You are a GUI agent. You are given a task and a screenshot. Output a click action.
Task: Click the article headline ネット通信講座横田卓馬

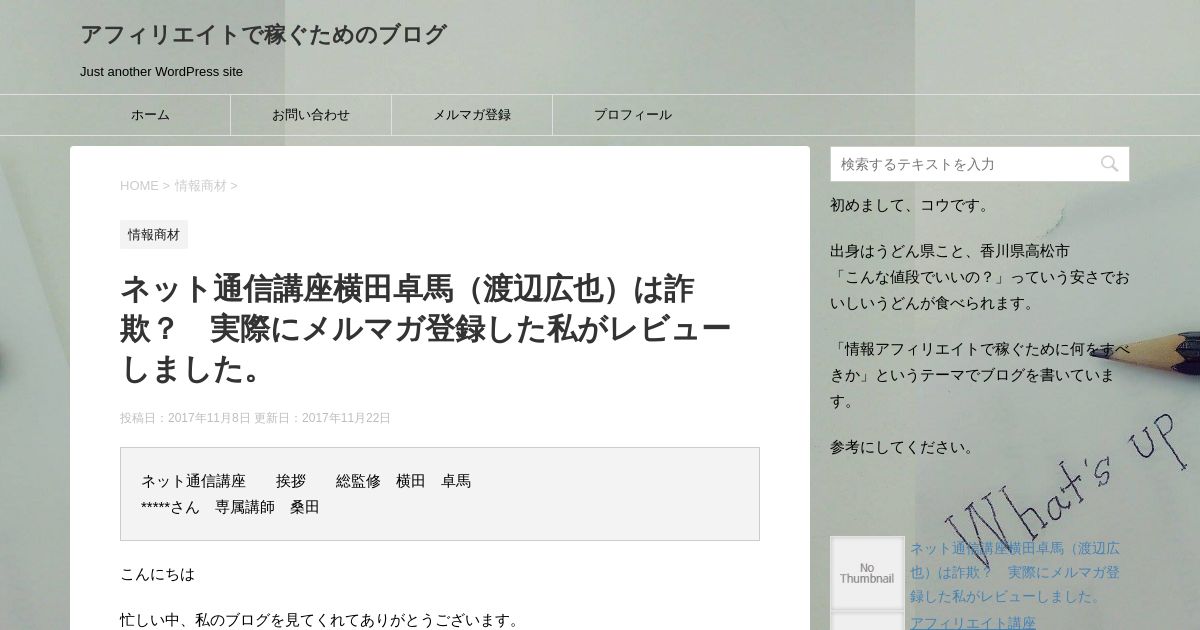425,329
